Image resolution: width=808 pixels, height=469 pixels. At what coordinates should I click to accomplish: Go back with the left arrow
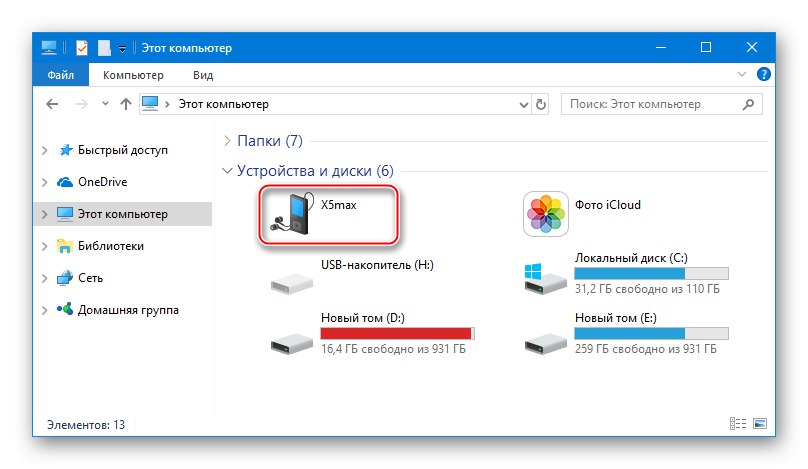click(x=52, y=104)
